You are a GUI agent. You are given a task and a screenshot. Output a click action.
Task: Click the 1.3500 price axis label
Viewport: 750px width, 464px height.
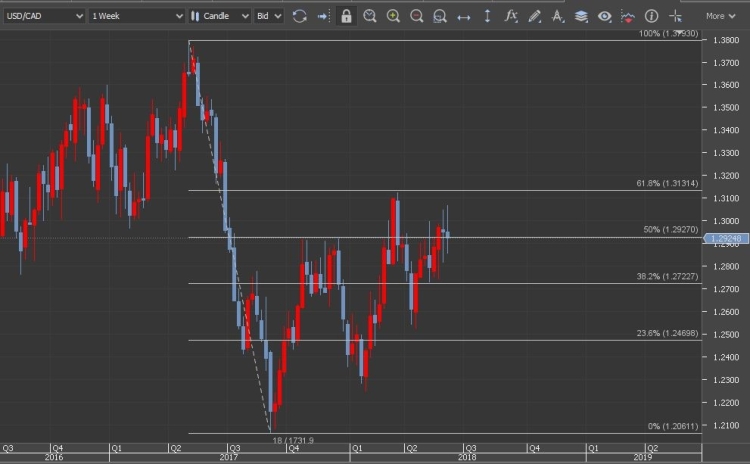[x=726, y=108]
